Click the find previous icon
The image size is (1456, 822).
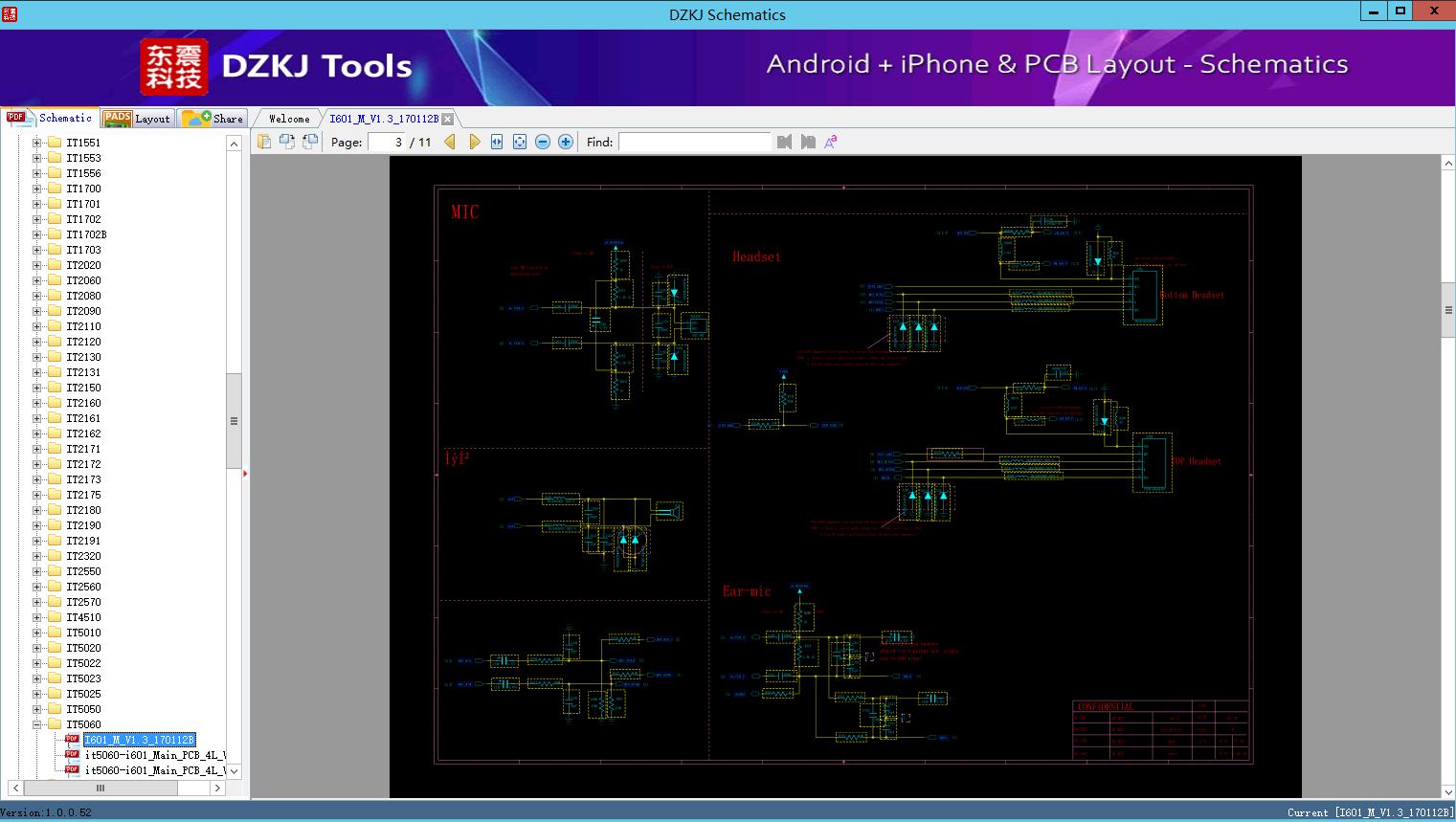pos(784,142)
